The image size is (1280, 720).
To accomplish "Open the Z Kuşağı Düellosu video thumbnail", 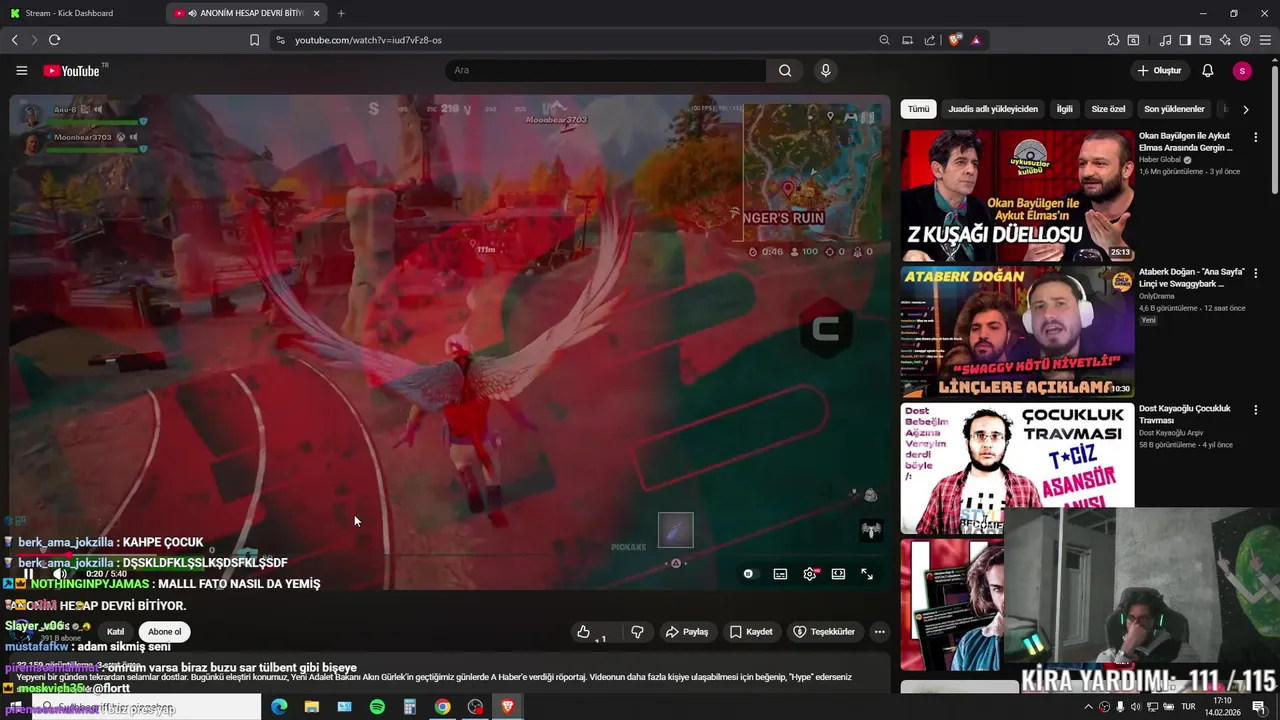I will click(x=1017, y=195).
